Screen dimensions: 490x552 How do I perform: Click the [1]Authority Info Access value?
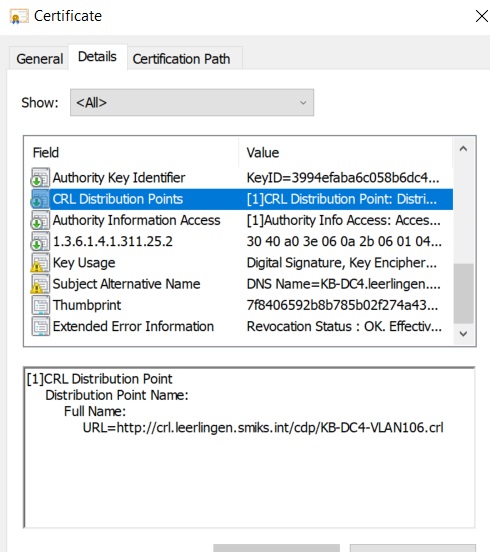pos(343,220)
